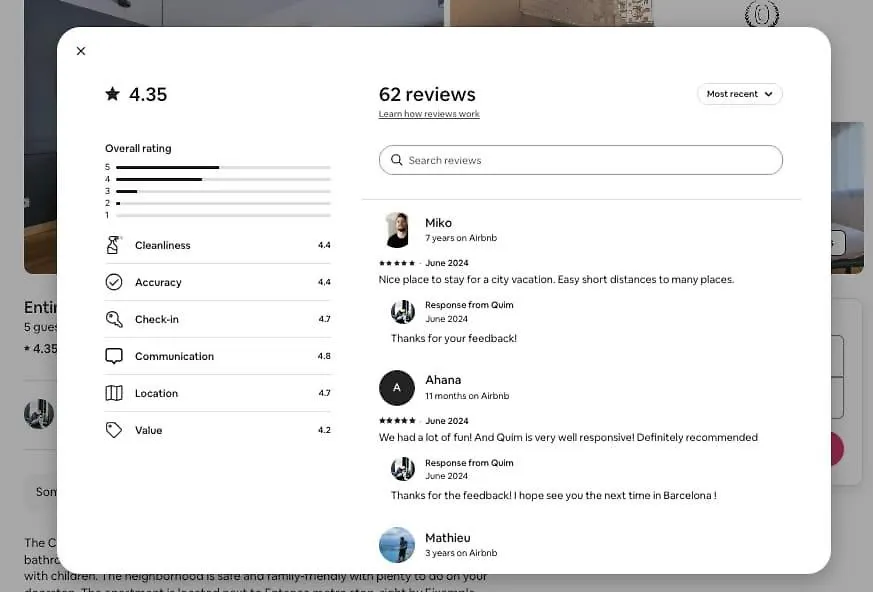The width and height of the screenshot is (873, 592).
Task: Click the star icon beside 4.35
Action: (x=112, y=94)
